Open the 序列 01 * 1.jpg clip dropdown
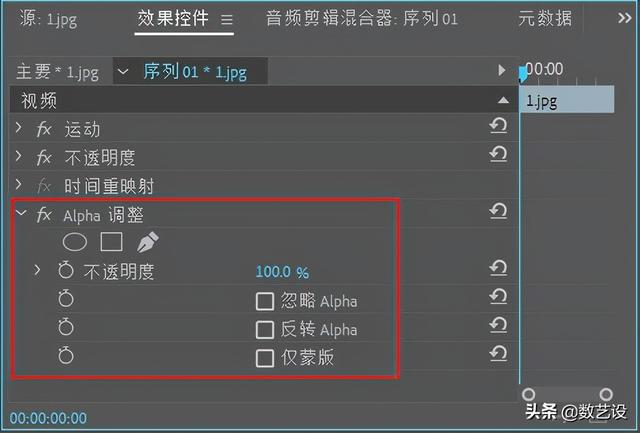 click(x=122, y=71)
